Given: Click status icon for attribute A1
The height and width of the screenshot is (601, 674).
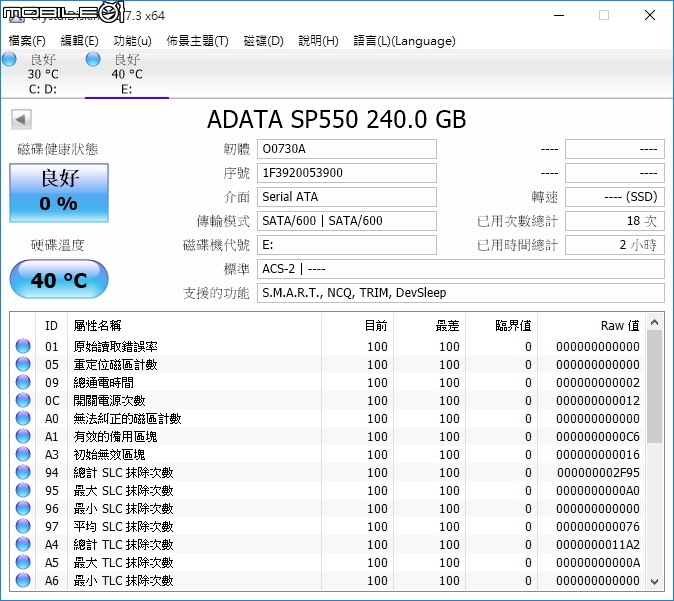Looking at the screenshot, I should [23, 436].
